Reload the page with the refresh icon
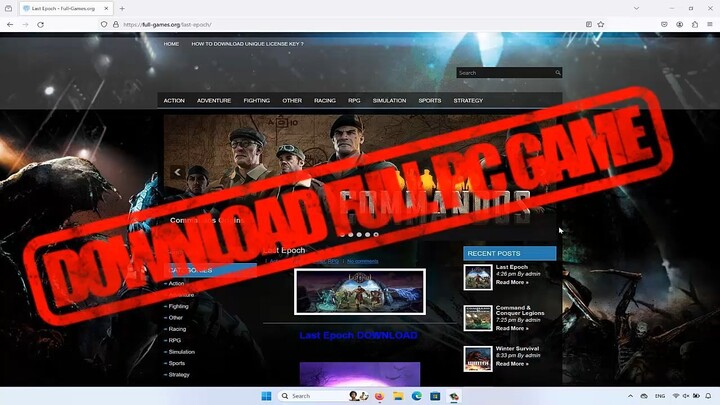This screenshot has width=720, height=405. click(x=40, y=25)
